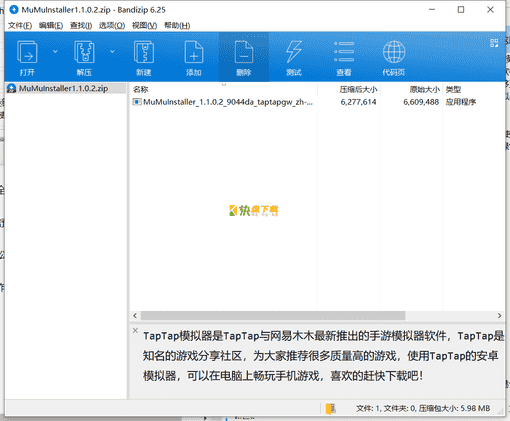Open the 视图(V) menu
Screen dimensions: 510x421
click(x=144, y=26)
